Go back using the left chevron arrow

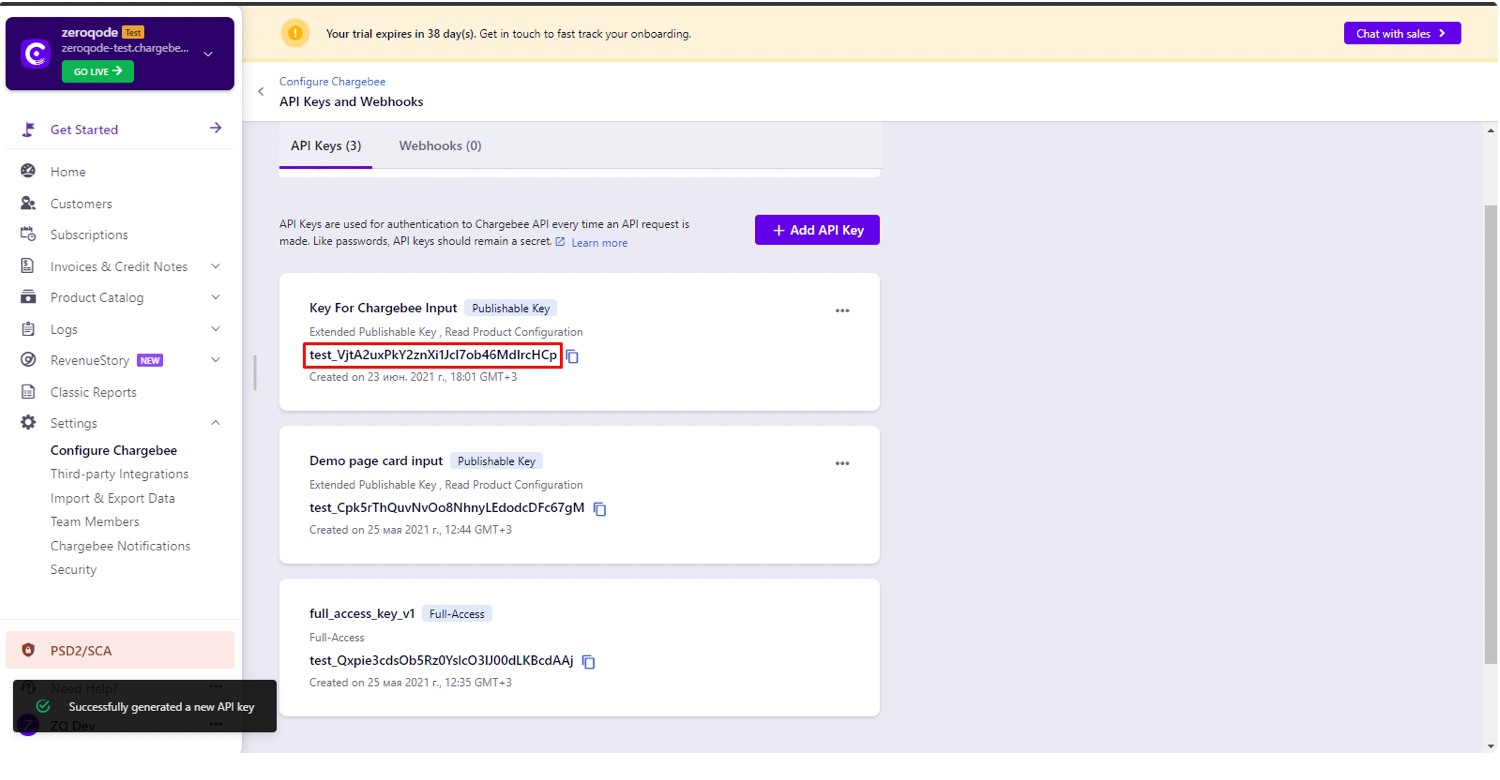coord(261,92)
